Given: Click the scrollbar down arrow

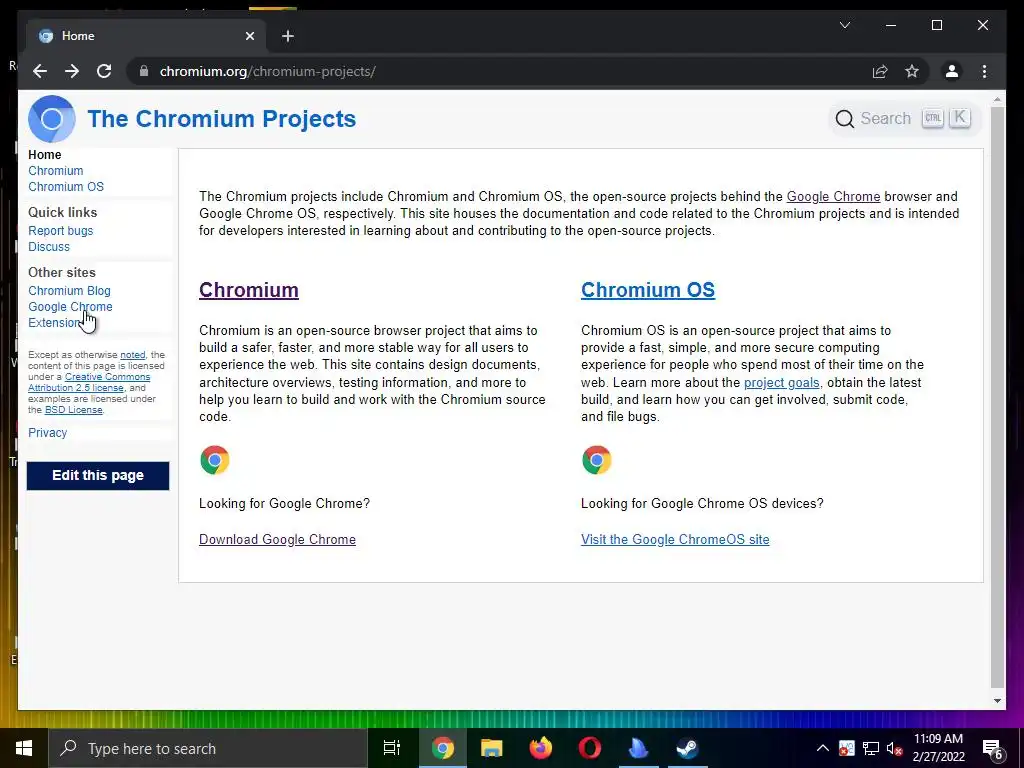Looking at the screenshot, I should [x=997, y=701].
